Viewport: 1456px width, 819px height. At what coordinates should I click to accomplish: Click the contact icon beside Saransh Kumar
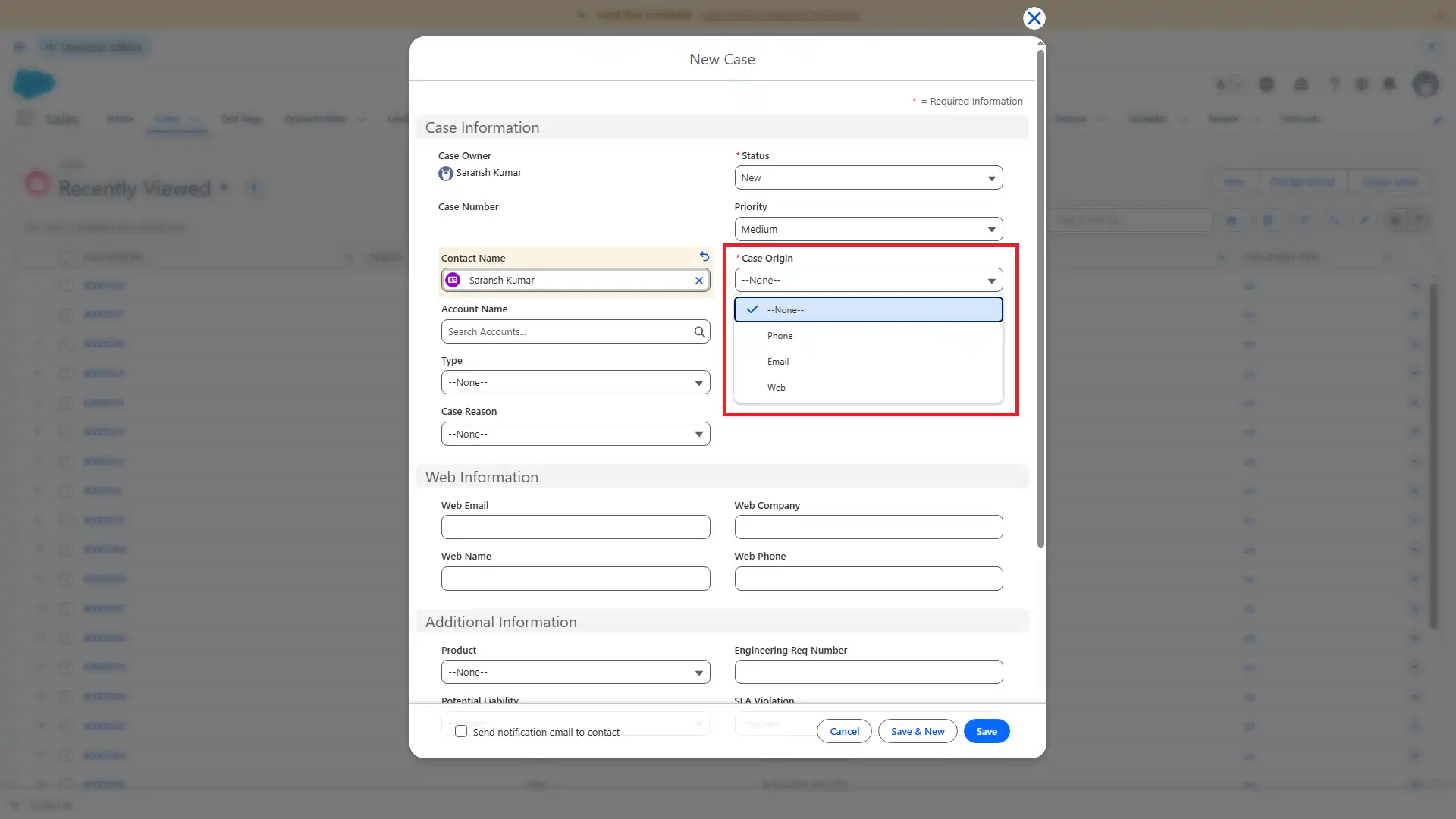click(x=453, y=280)
